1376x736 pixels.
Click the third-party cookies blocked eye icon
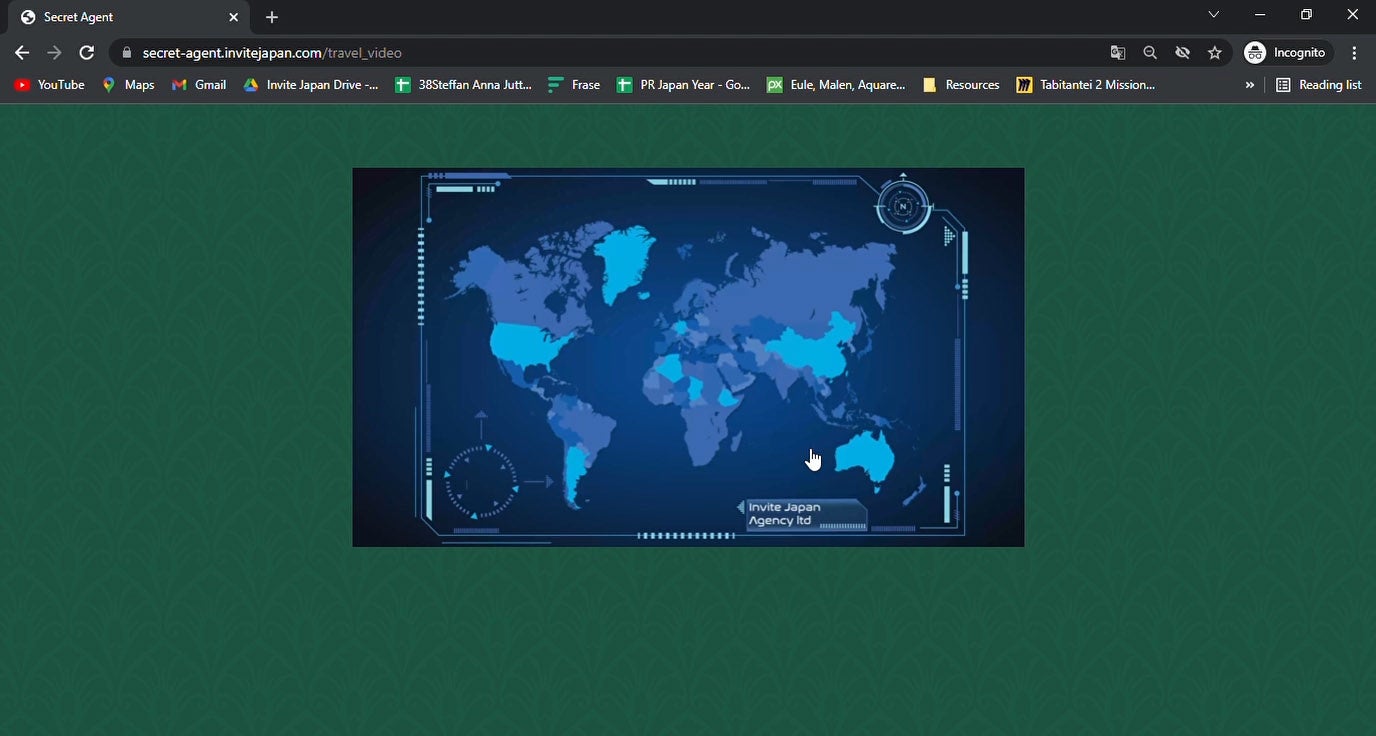(1182, 53)
